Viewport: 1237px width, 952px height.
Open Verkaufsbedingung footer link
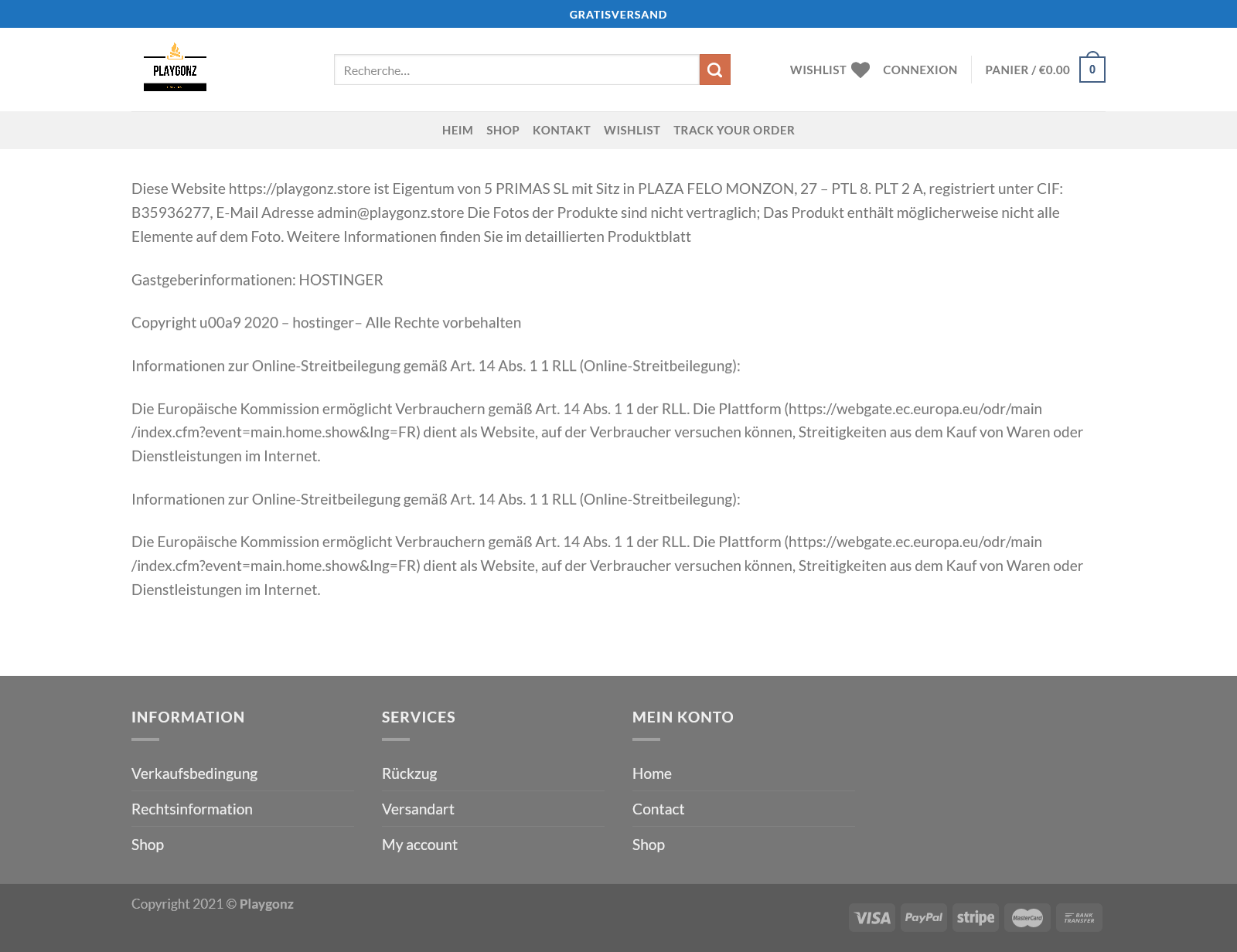[195, 773]
